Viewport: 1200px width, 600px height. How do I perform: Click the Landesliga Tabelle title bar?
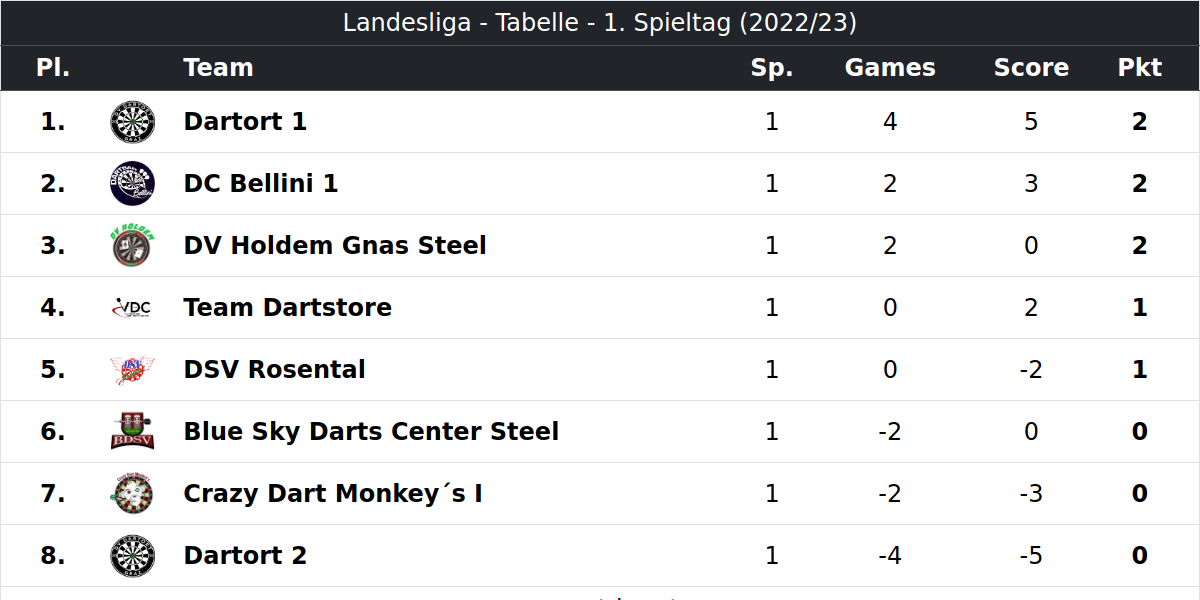(600, 23)
